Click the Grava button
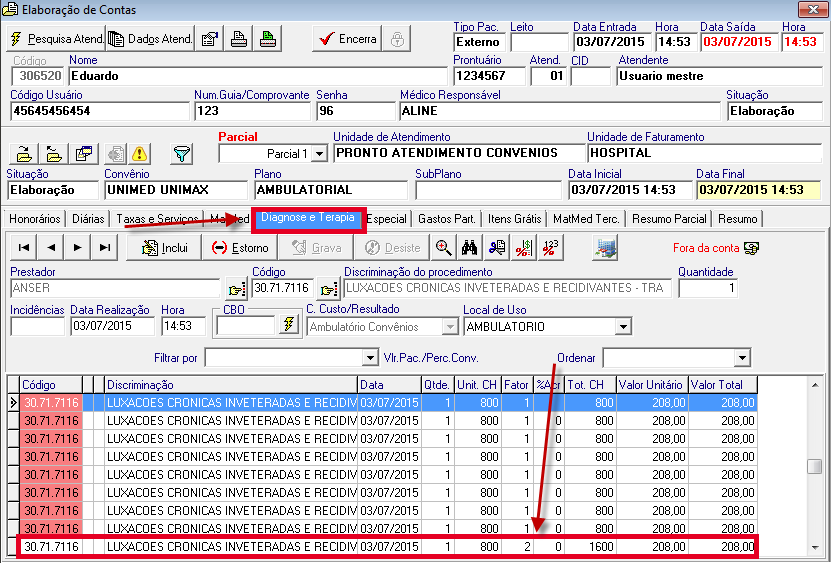Screen dimensions: 831x563 click(315, 248)
